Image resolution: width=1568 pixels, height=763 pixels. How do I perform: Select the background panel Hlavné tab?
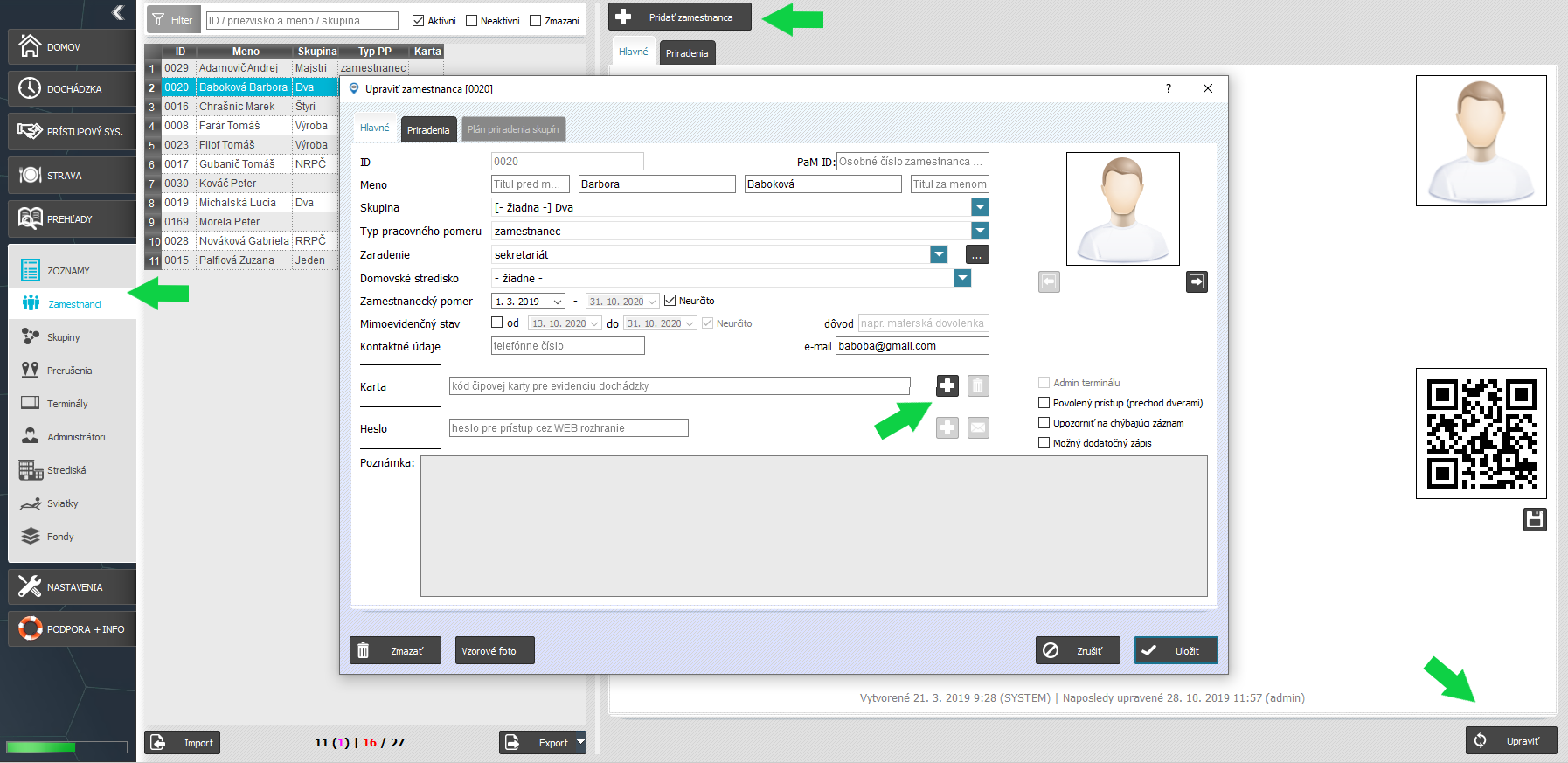tap(634, 52)
